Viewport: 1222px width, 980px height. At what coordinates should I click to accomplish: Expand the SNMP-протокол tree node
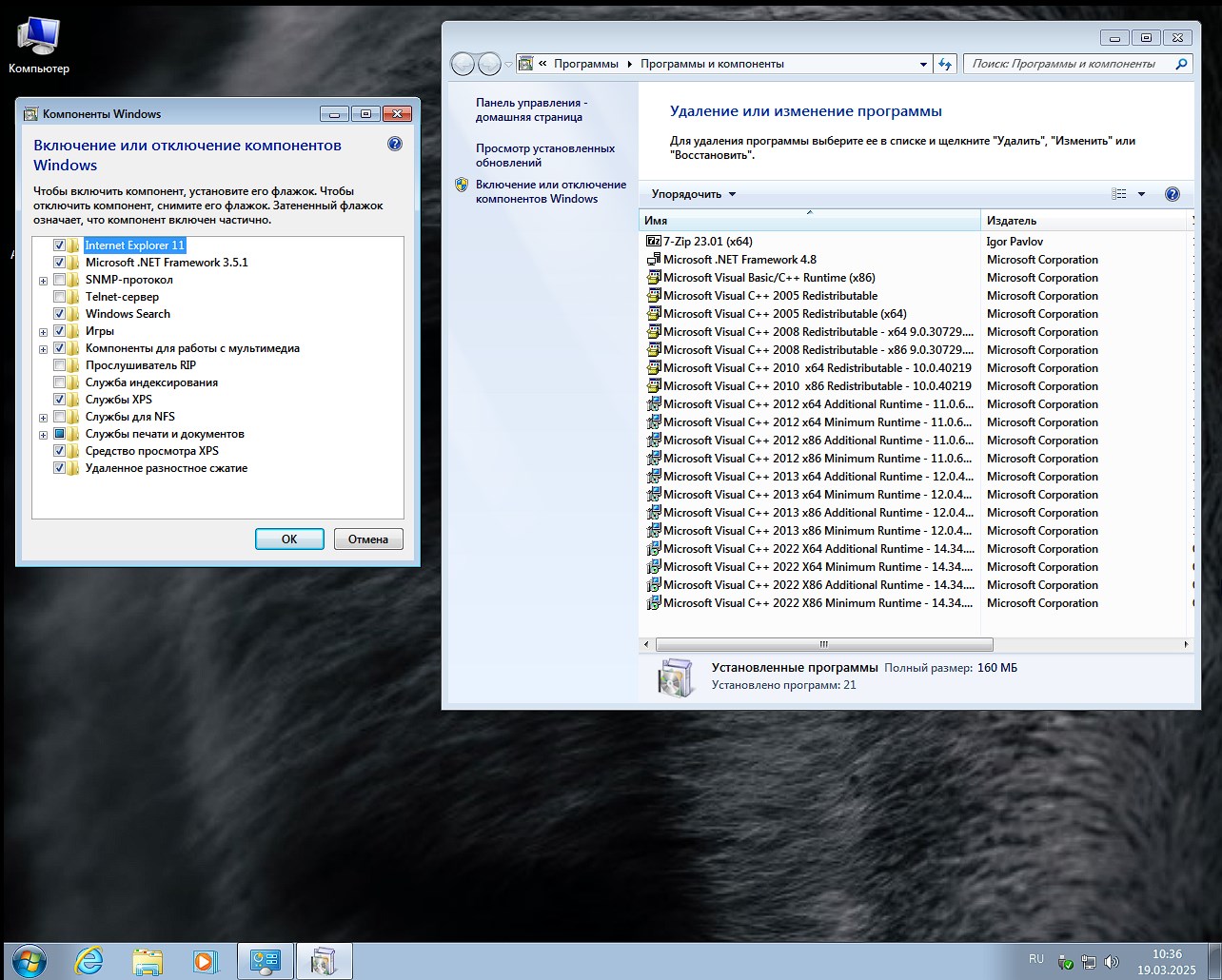click(43, 281)
